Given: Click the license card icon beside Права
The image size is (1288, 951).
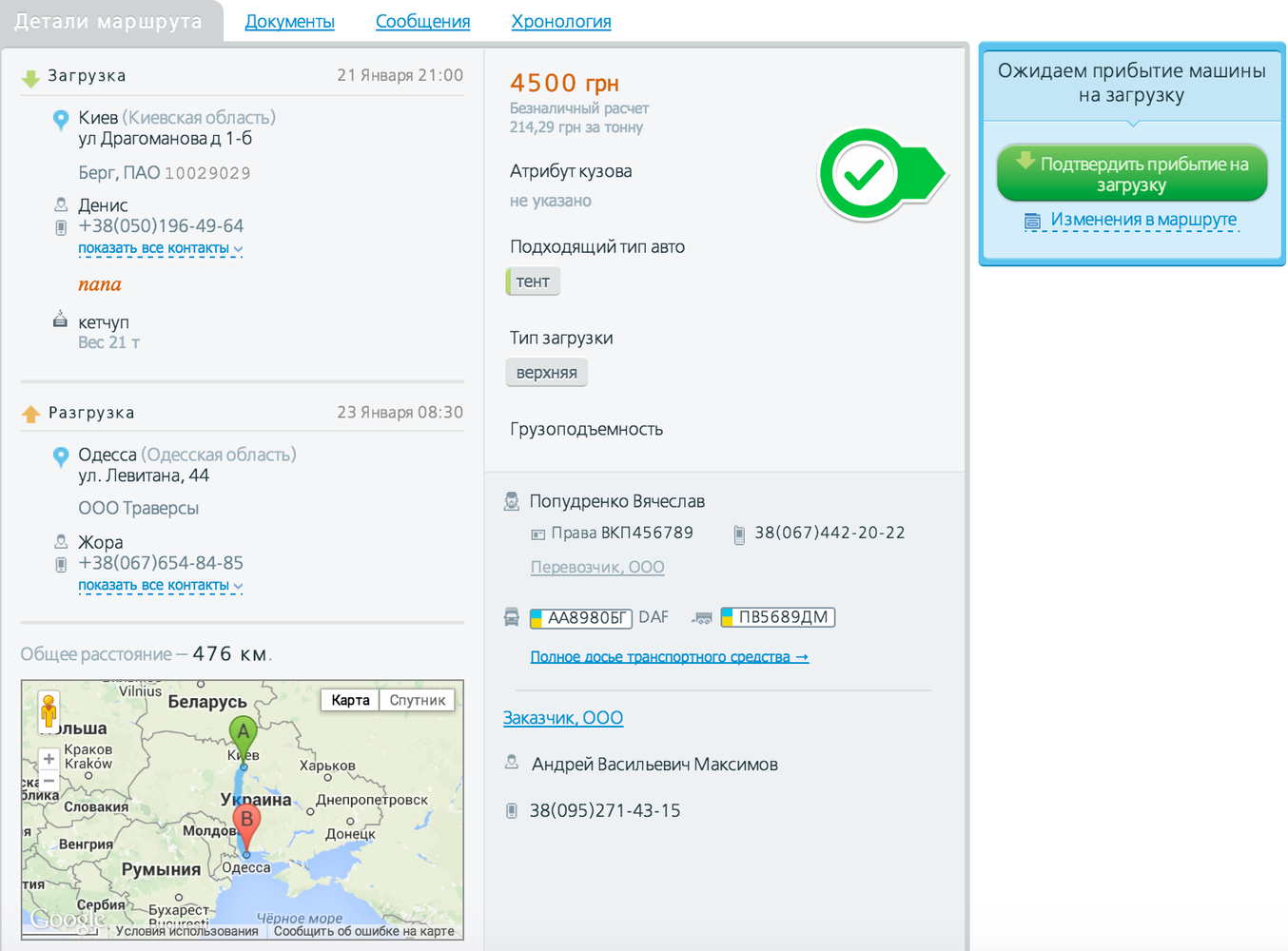Looking at the screenshot, I should (x=537, y=534).
